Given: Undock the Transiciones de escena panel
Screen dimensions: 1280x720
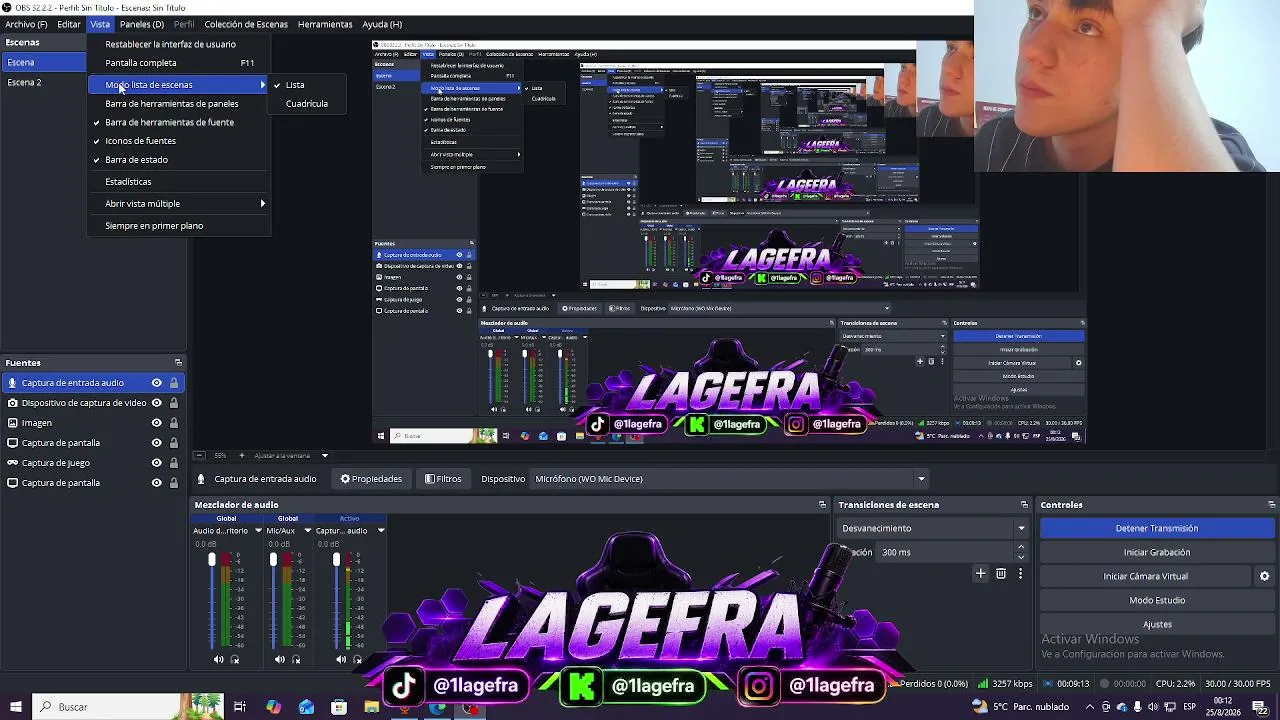Looking at the screenshot, I should pos(1024,505).
